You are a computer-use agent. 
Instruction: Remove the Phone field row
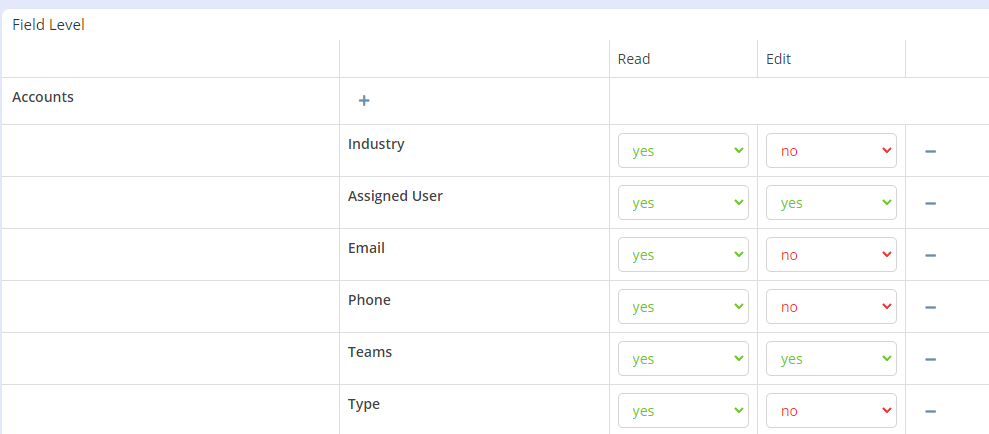click(x=930, y=307)
